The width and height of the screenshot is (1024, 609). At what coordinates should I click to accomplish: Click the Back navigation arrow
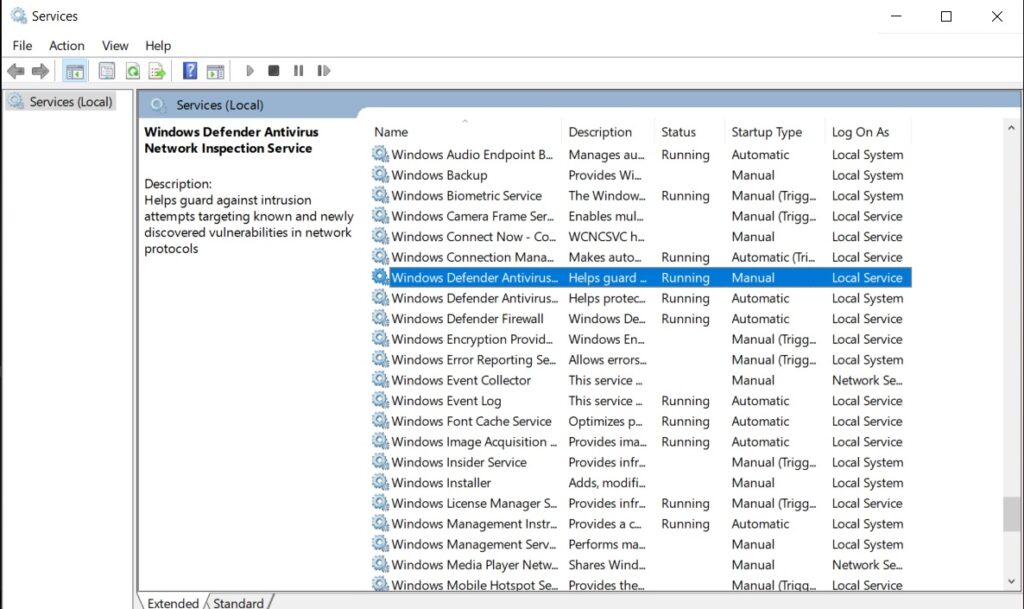(x=16, y=70)
